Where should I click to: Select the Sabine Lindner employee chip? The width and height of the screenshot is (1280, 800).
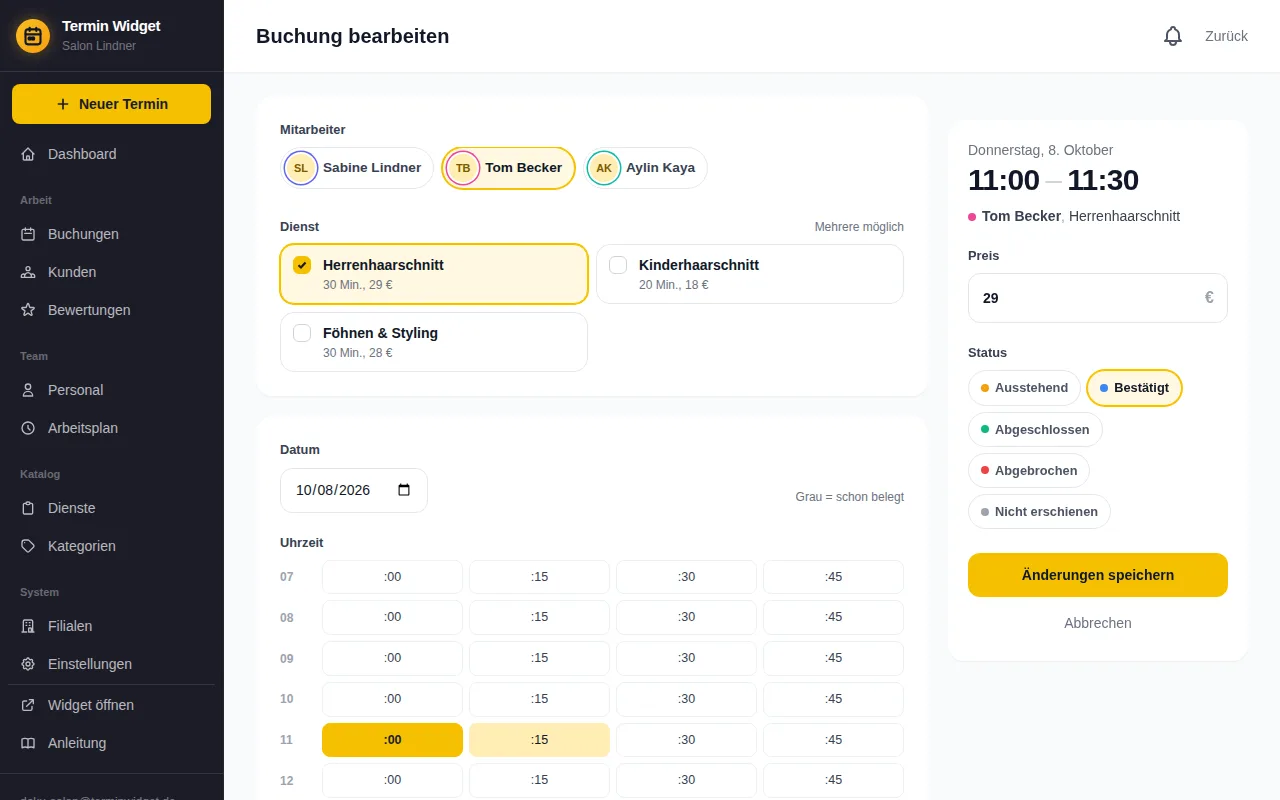coord(357,168)
